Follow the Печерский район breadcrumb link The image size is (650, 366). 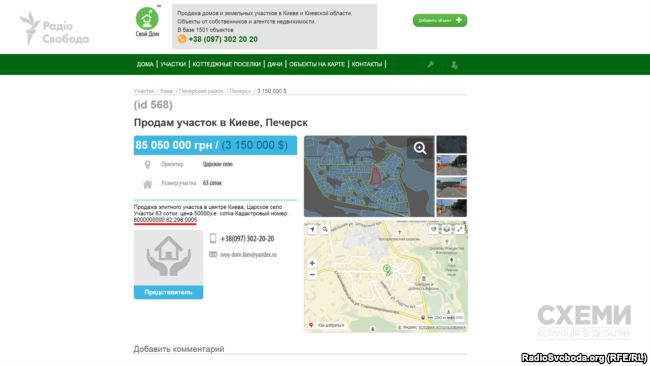point(201,91)
